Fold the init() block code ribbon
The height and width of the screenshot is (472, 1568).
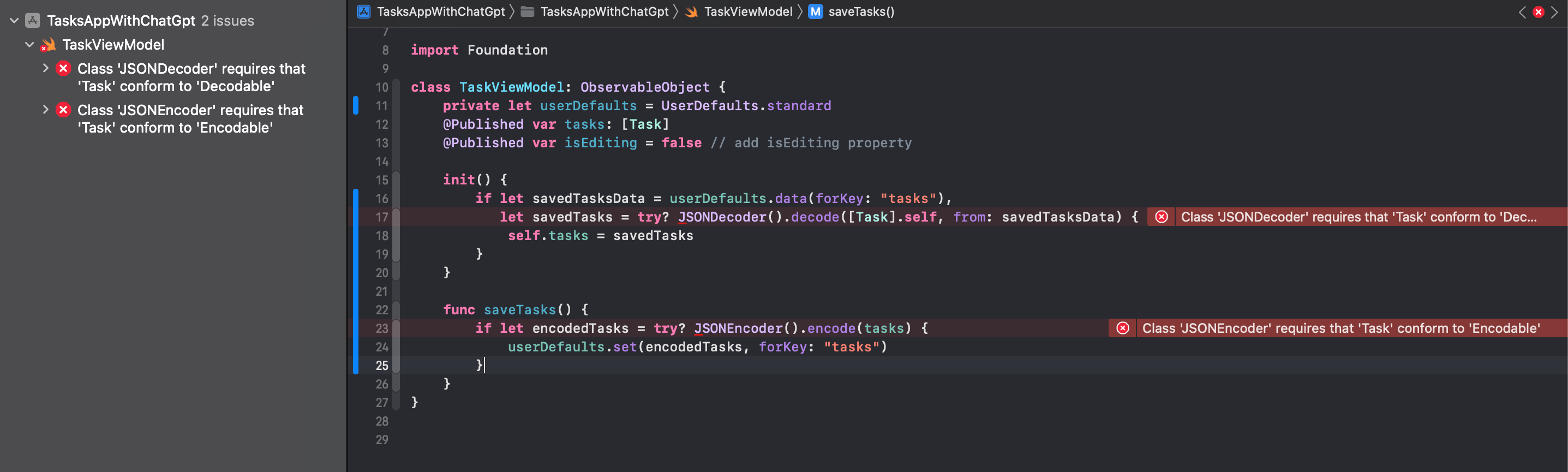(x=396, y=226)
